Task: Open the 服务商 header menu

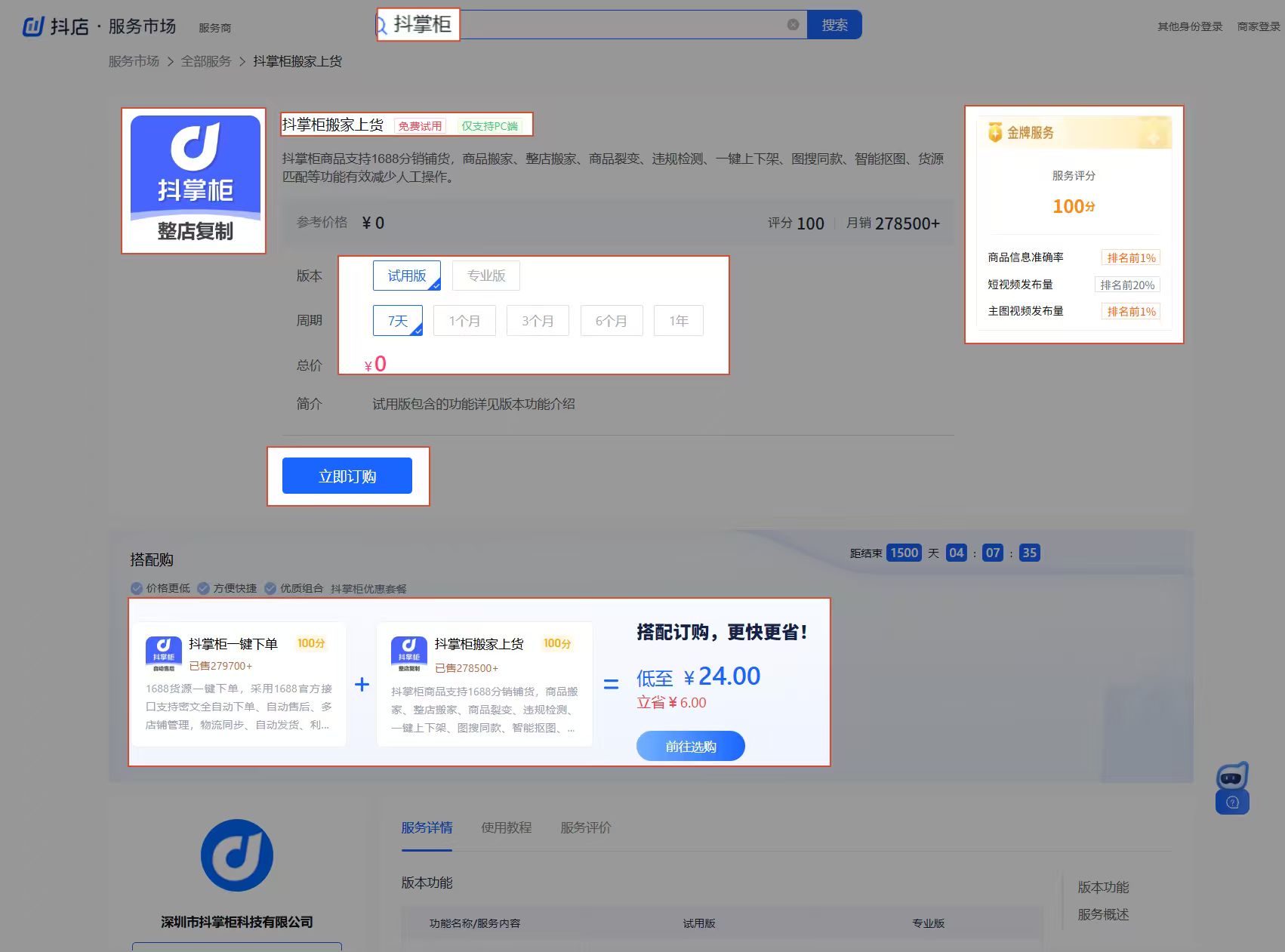Action: [x=215, y=28]
